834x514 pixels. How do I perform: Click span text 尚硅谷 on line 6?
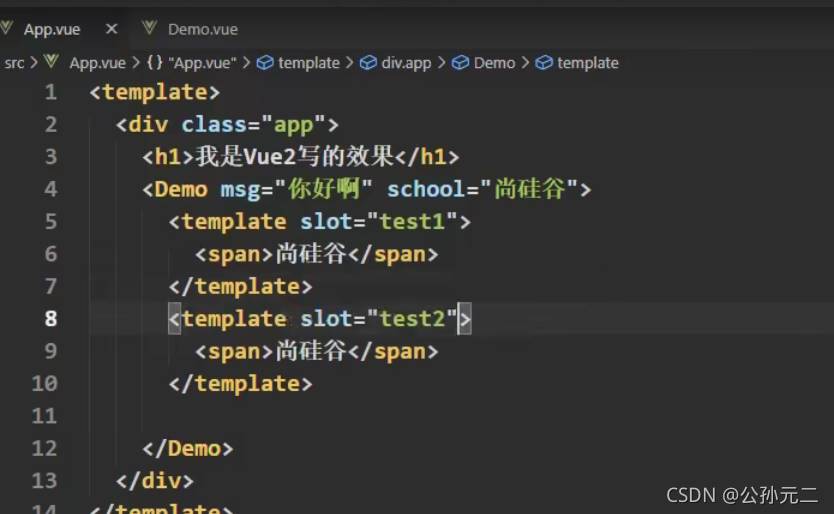pos(311,254)
